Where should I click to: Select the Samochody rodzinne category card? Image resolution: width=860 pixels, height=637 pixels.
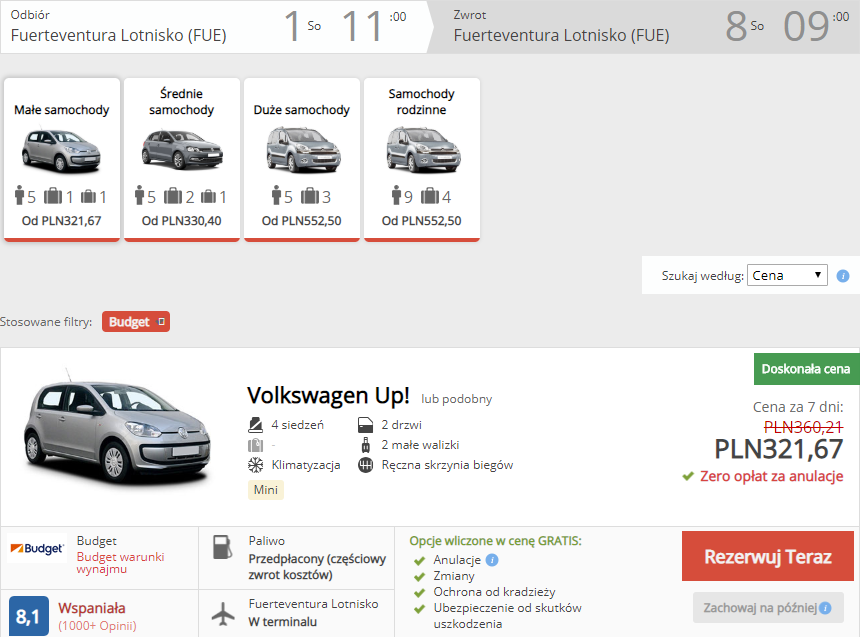point(422,159)
